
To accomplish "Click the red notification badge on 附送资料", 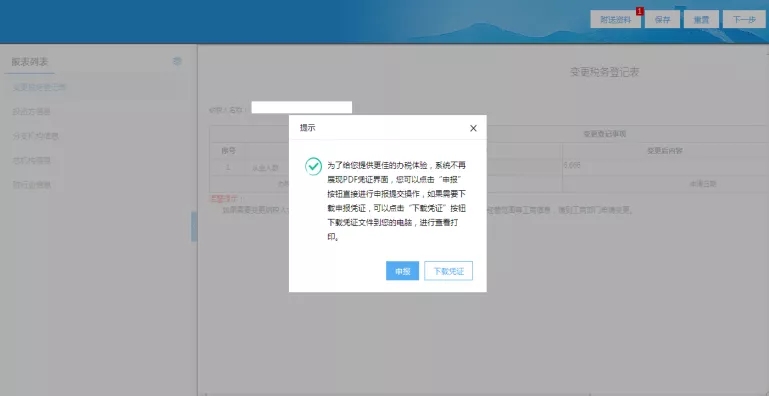I will click(x=640, y=11).
